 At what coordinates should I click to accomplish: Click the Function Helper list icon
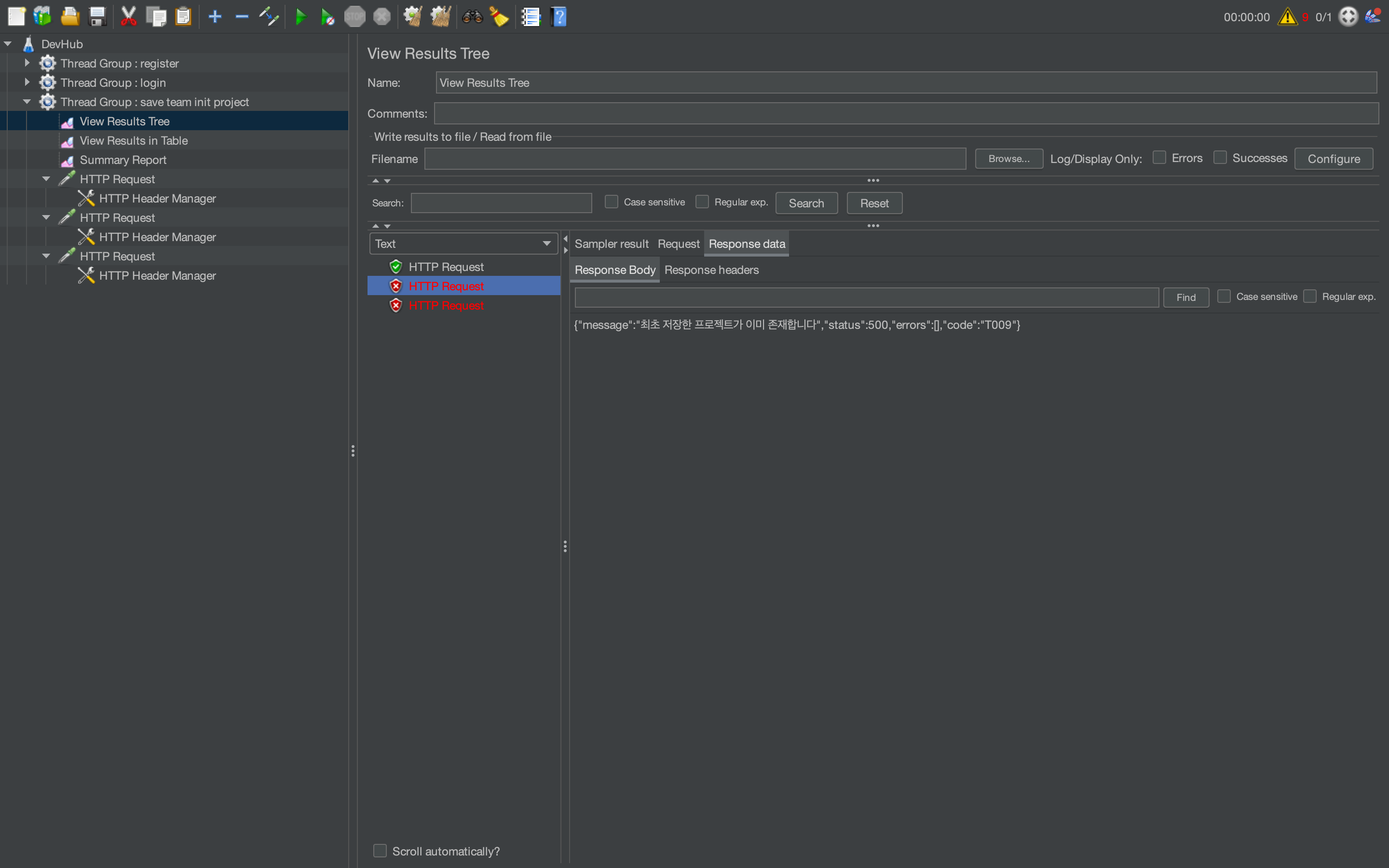point(531,17)
